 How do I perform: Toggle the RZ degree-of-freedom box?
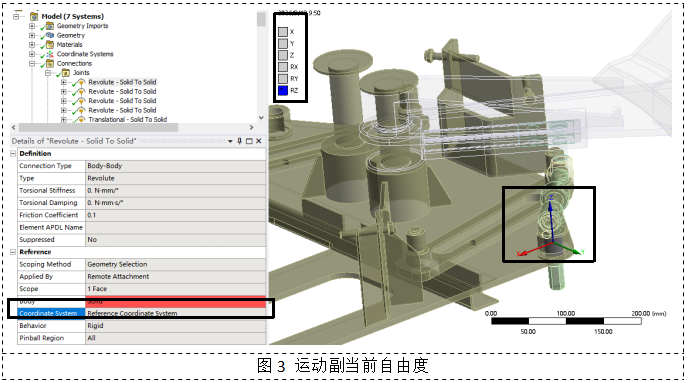point(283,90)
